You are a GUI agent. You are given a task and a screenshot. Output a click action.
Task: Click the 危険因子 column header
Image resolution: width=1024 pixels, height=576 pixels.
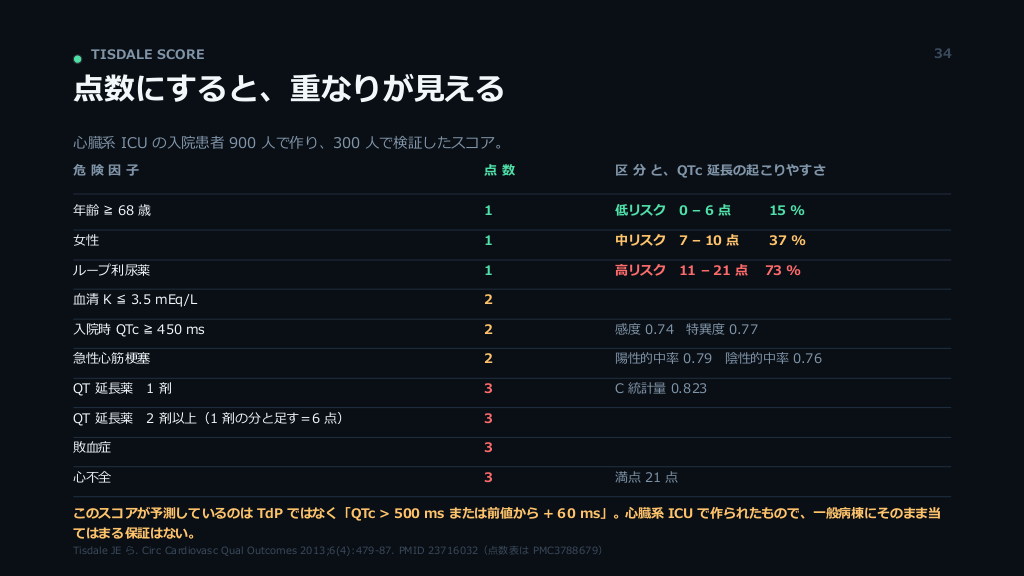click(x=106, y=170)
